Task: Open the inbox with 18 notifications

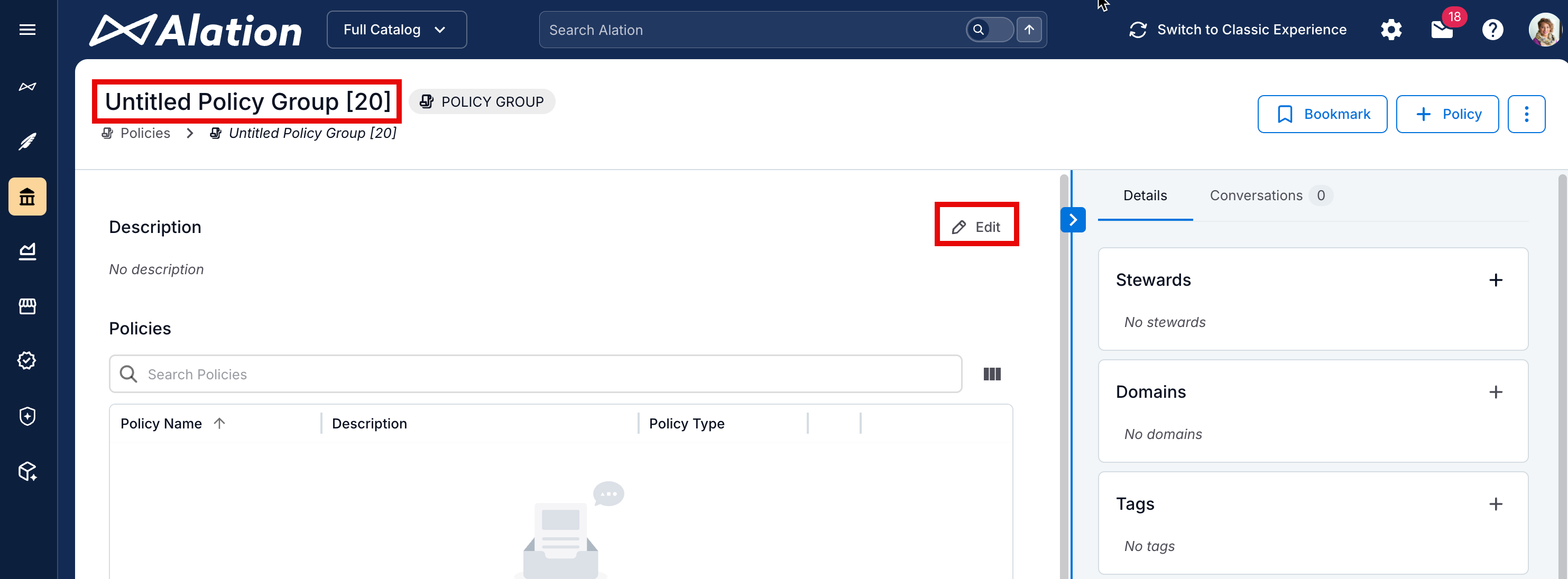Action: click(x=1442, y=30)
